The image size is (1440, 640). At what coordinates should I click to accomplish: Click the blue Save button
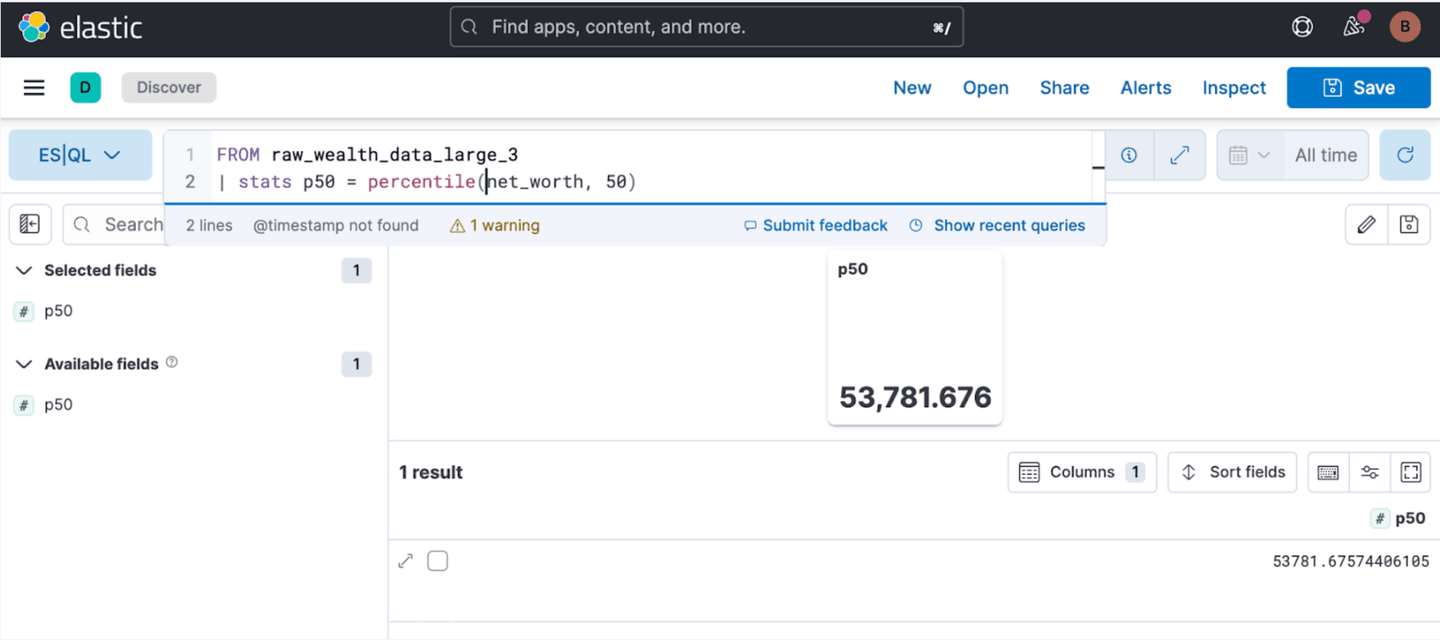(1358, 88)
